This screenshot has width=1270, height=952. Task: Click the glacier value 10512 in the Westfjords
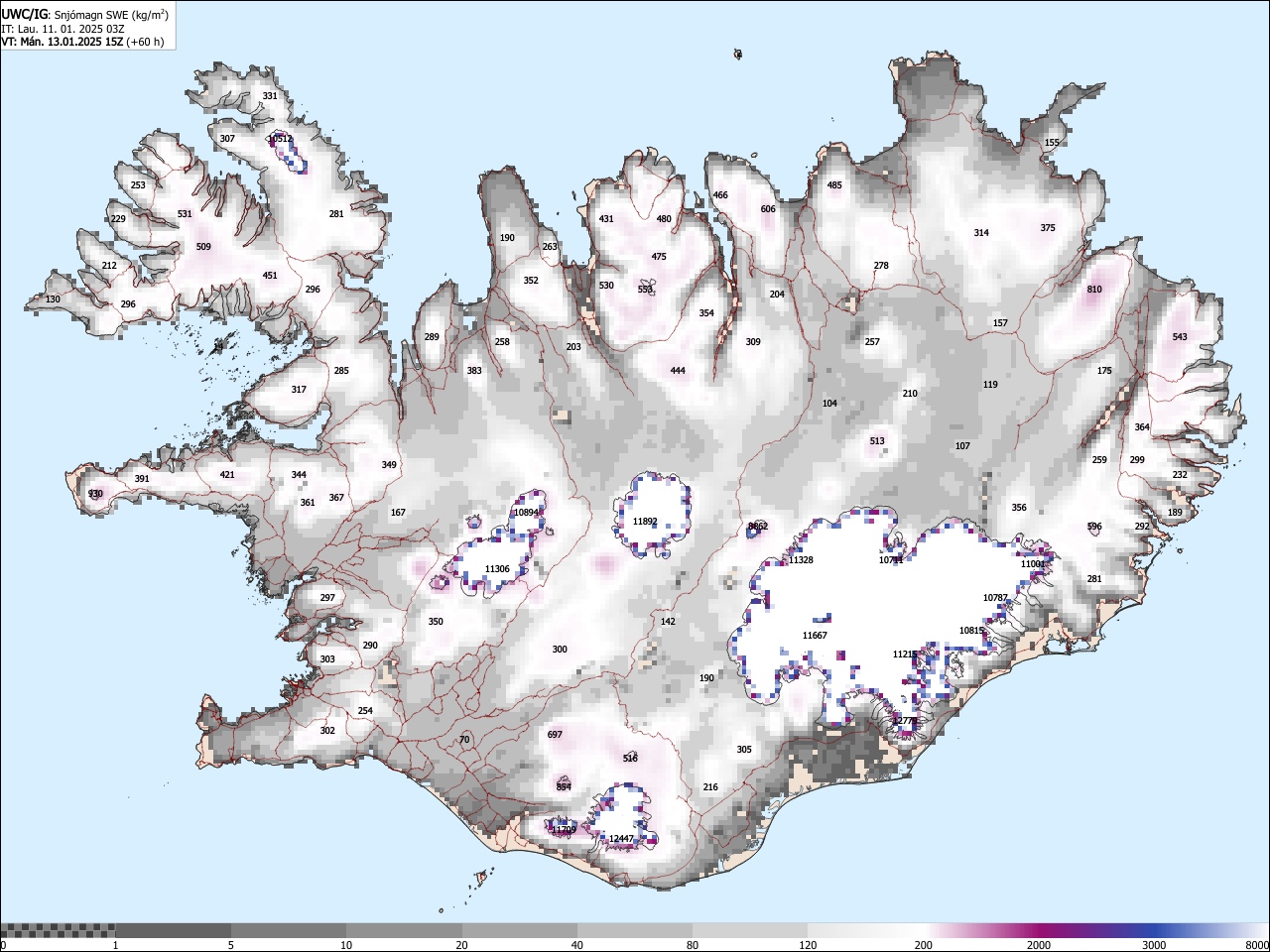click(280, 139)
